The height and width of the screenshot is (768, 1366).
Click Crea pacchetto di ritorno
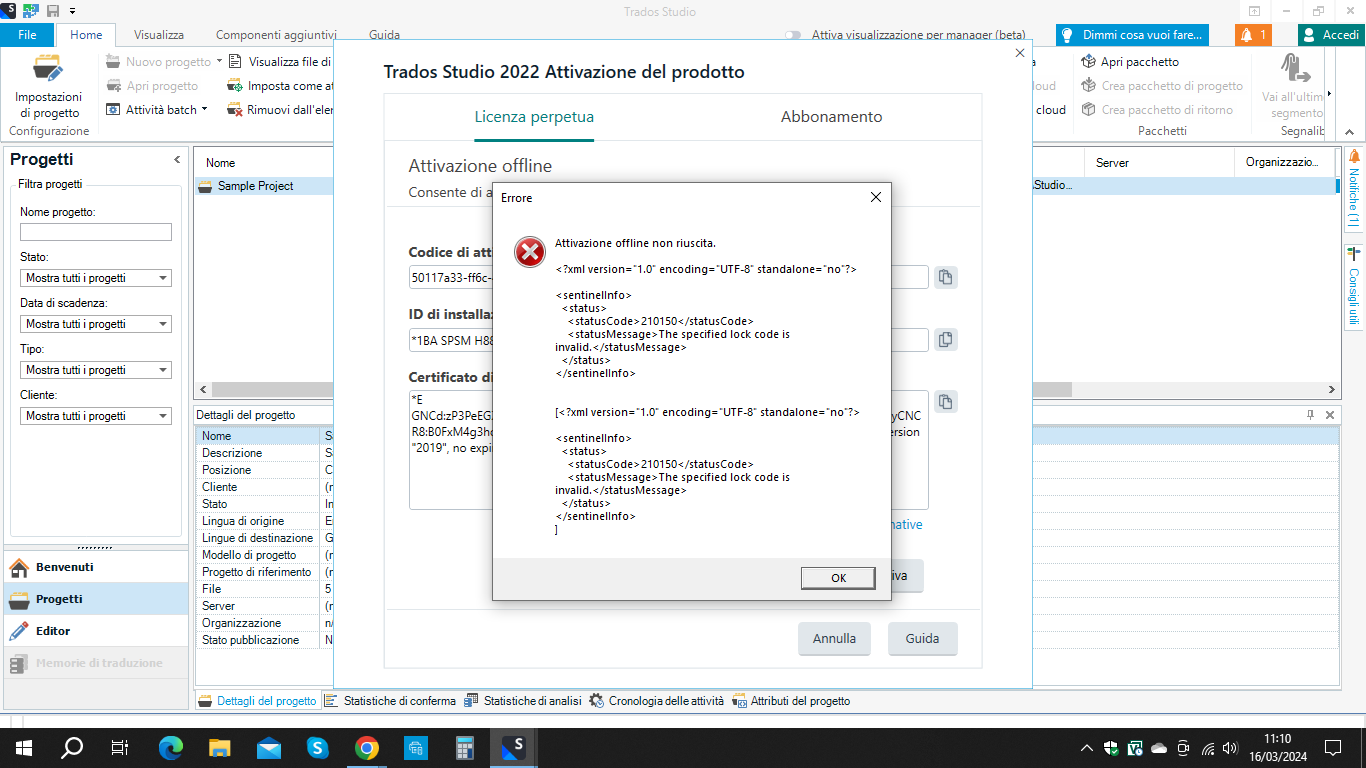point(1157,110)
